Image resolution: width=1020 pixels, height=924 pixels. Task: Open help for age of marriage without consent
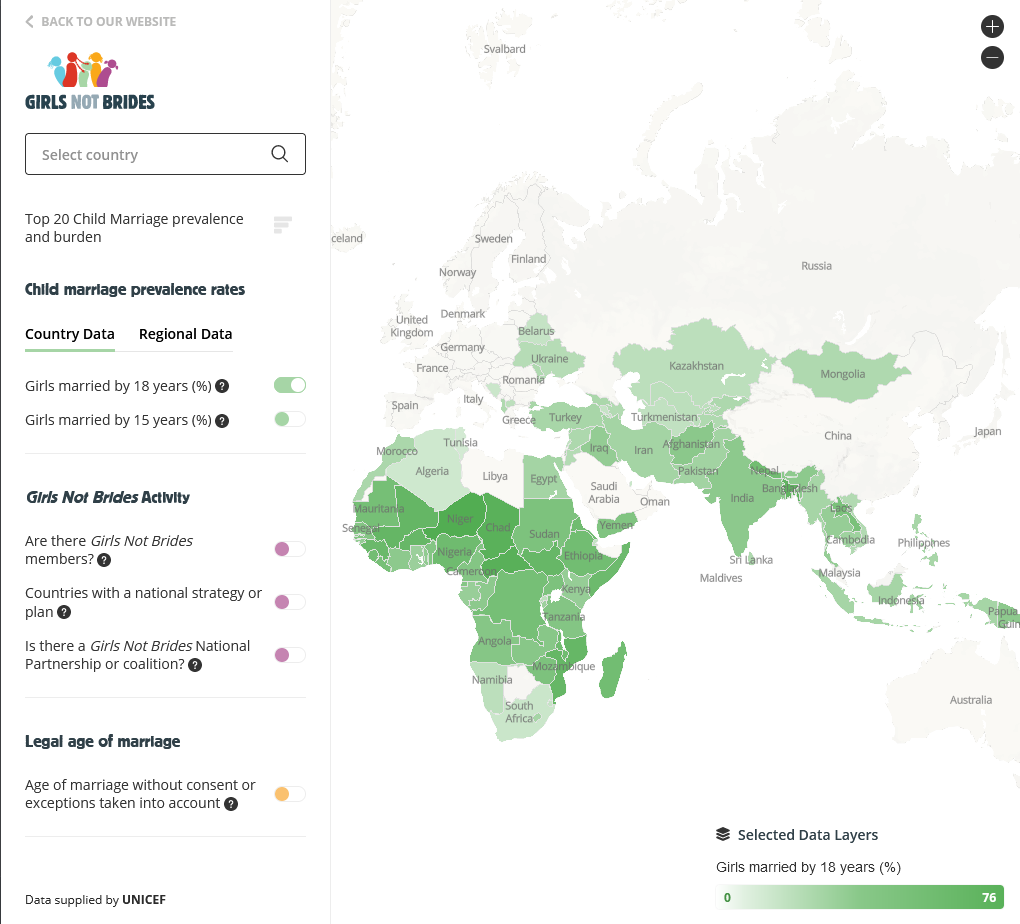coord(230,804)
